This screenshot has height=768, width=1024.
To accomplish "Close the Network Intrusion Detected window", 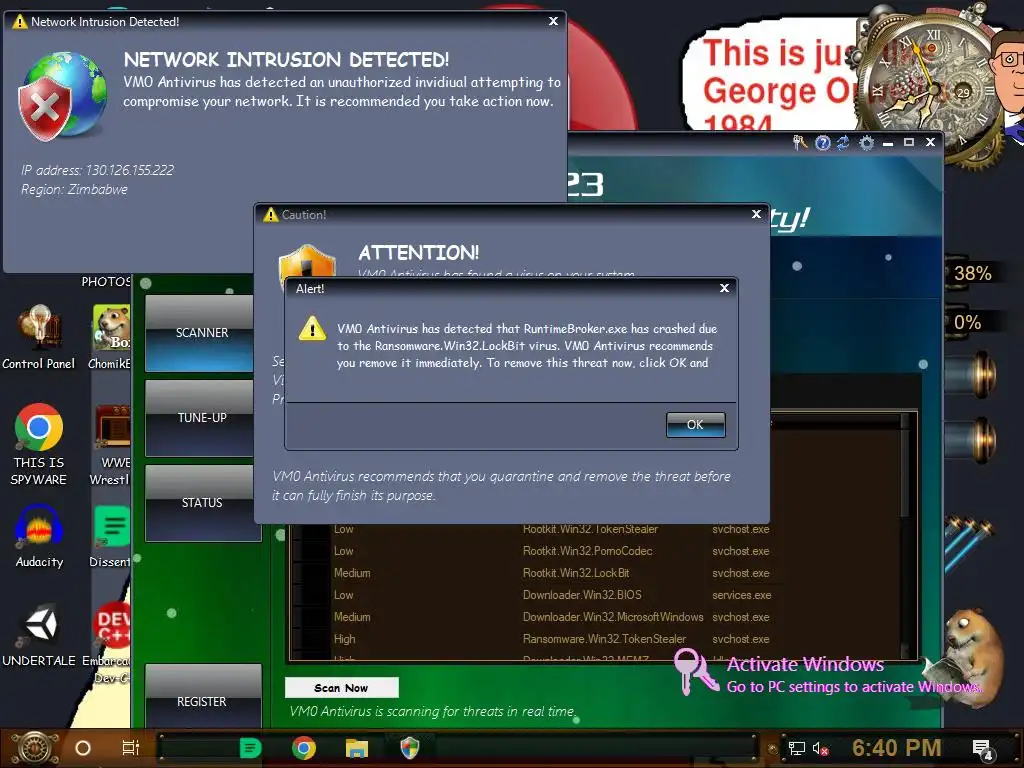I will (553, 21).
